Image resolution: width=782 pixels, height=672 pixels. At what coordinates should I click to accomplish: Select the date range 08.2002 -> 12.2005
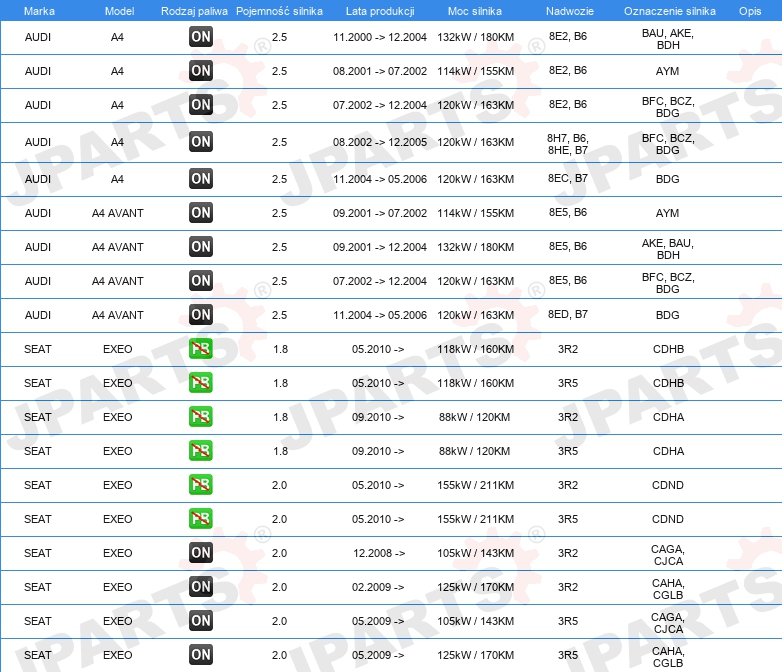tap(380, 142)
